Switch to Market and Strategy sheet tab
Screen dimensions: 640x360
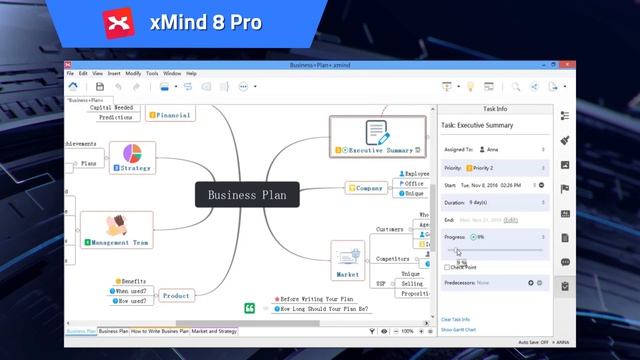214,331
